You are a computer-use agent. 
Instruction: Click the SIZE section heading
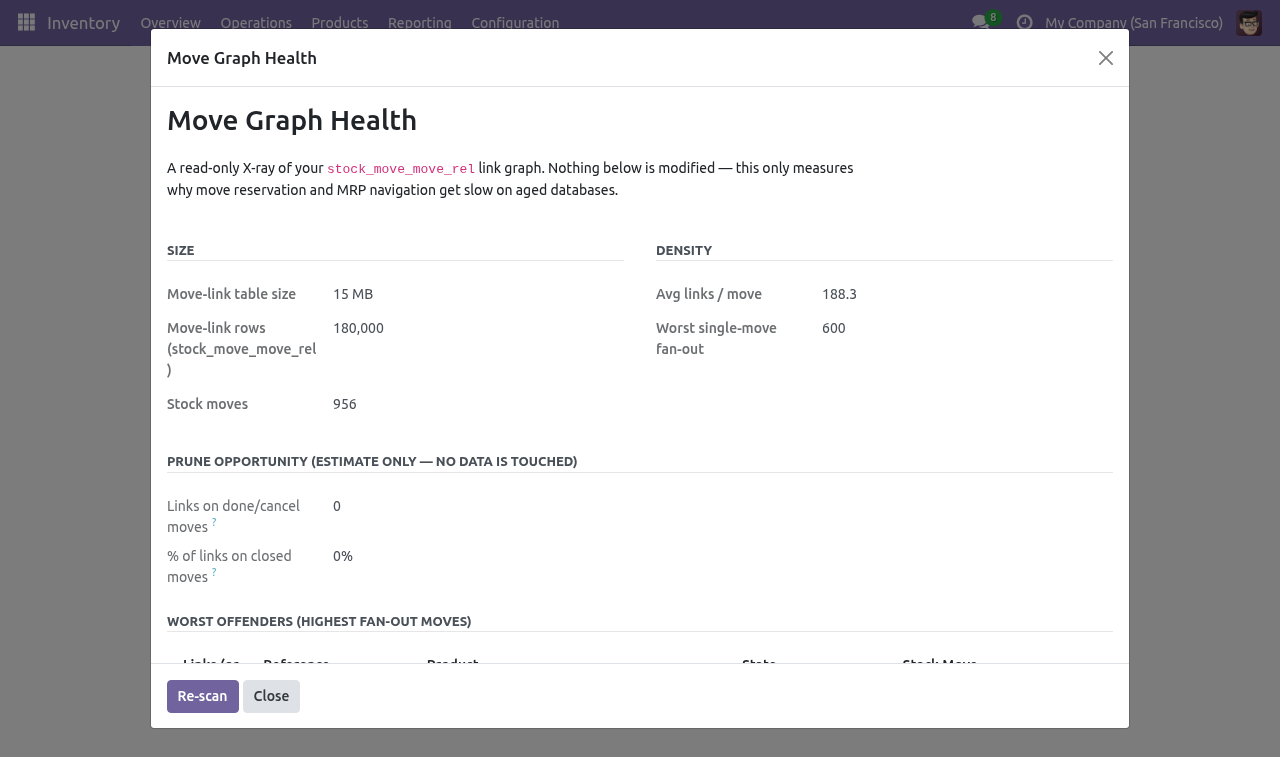pos(181,250)
